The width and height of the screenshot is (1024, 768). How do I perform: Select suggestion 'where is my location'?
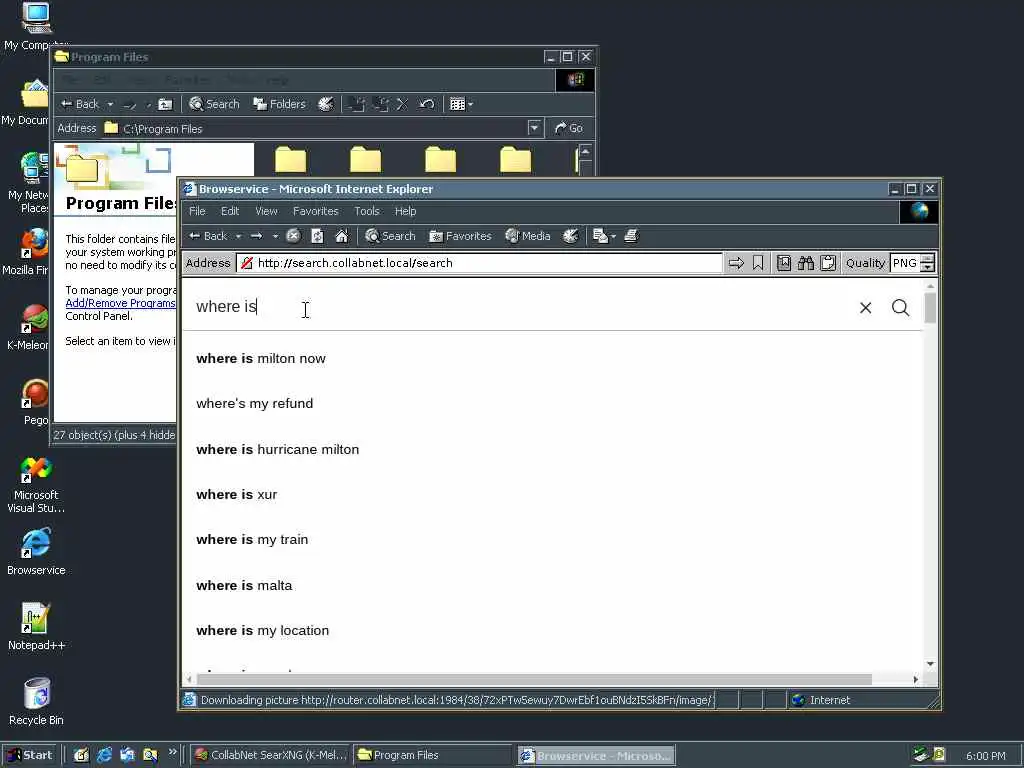[263, 630]
